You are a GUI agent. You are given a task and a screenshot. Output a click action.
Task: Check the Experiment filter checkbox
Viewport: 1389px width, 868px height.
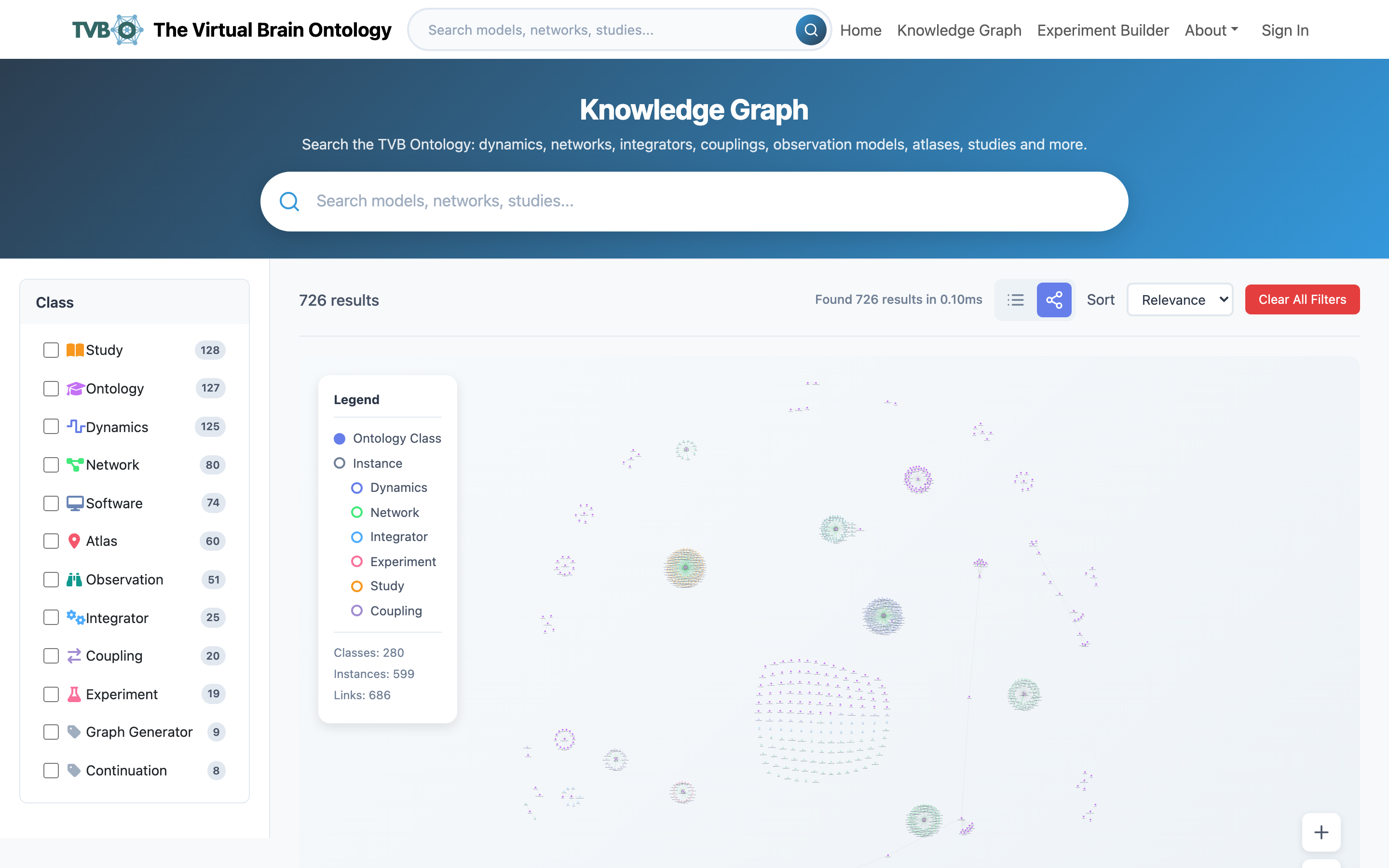[x=51, y=694]
